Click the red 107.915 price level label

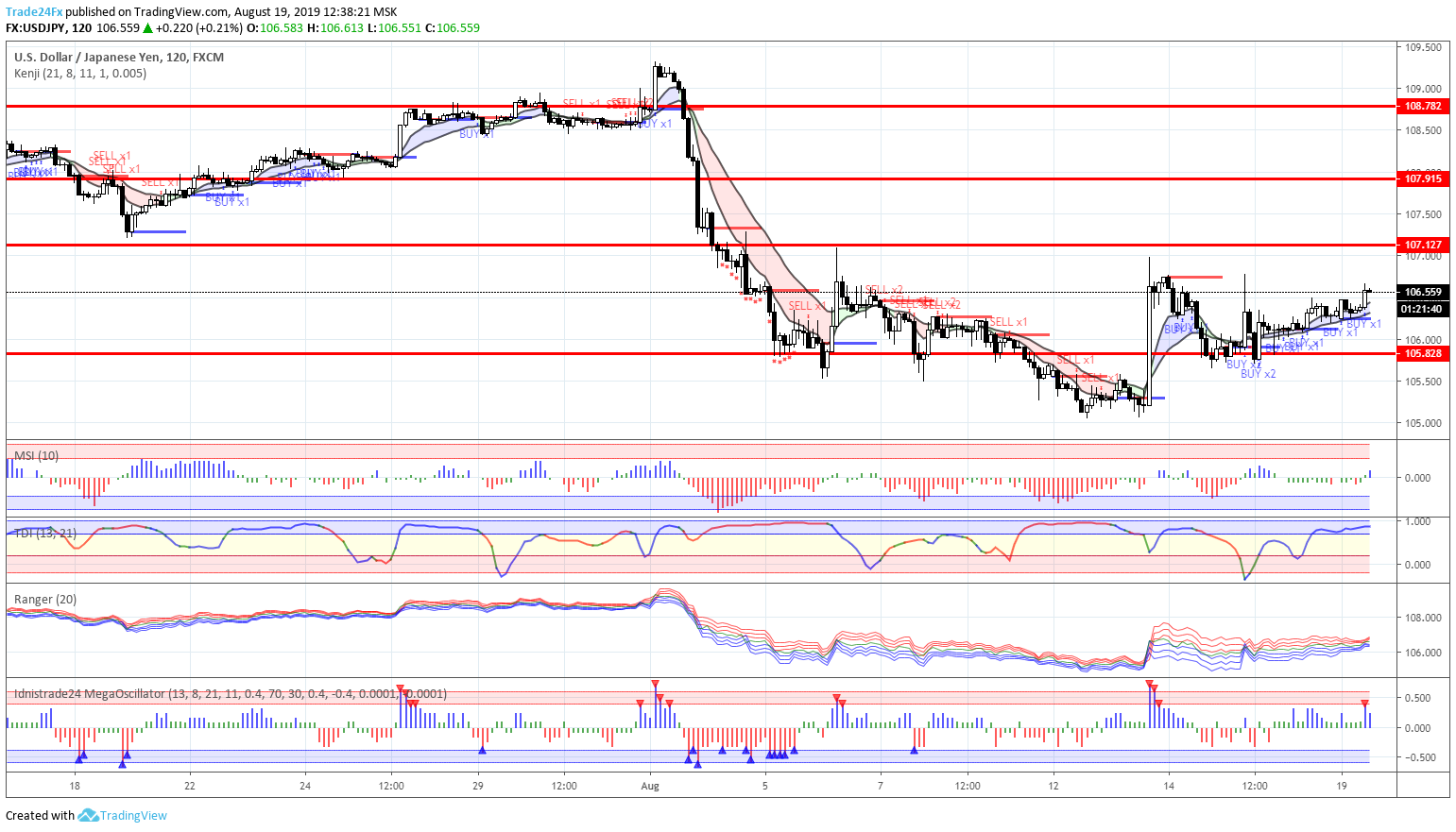[x=1423, y=178]
